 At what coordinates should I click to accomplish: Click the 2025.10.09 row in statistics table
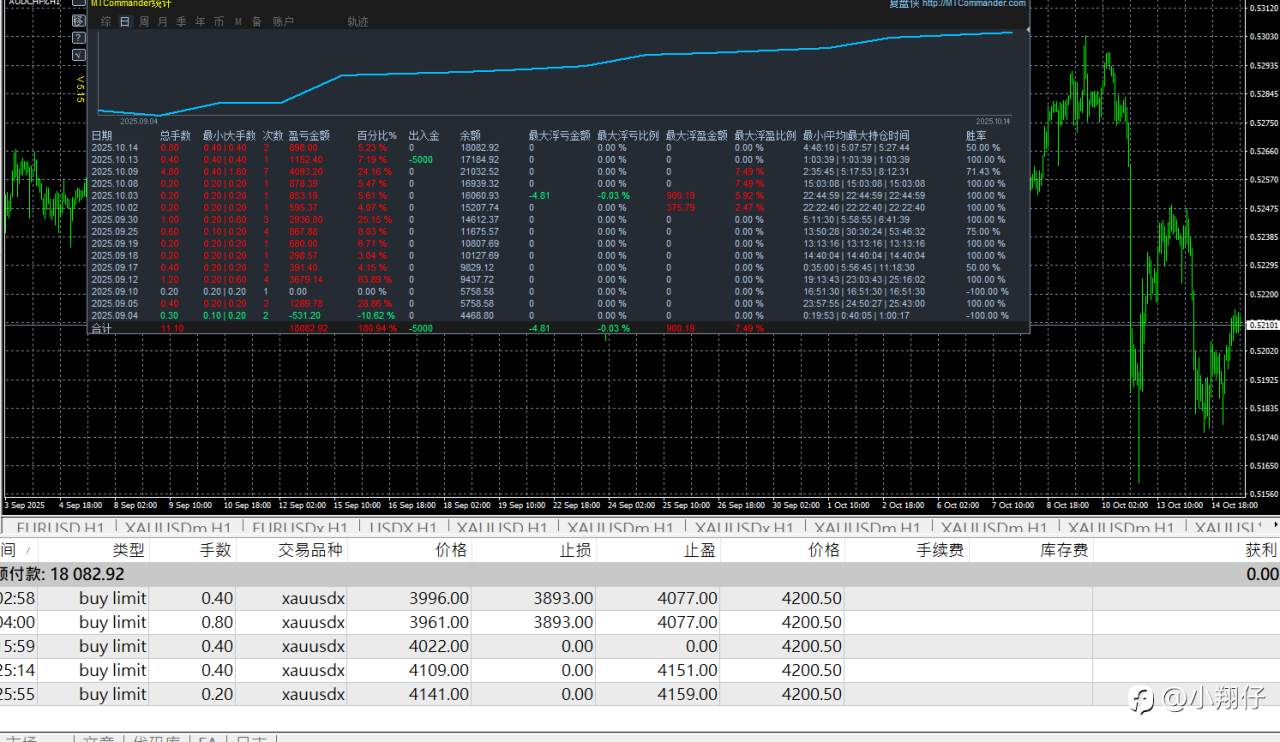pos(114,172)
